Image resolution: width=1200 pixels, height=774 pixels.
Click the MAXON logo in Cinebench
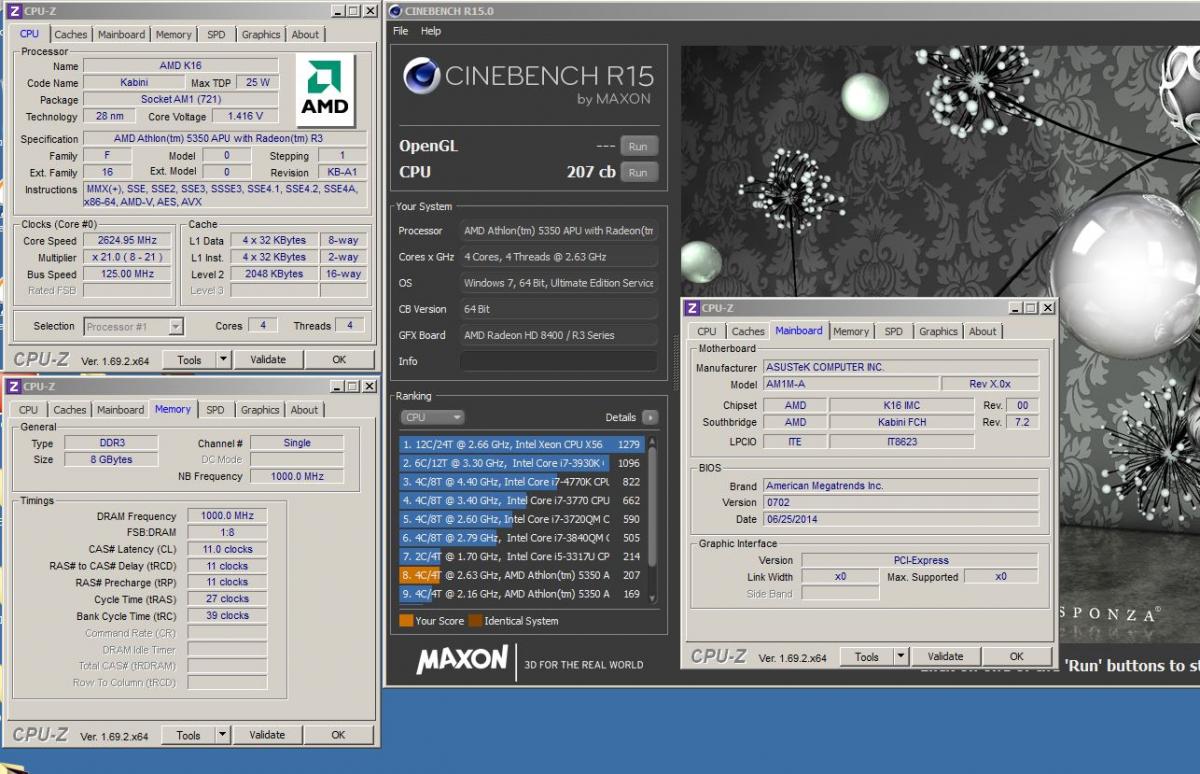coord(462,660)
